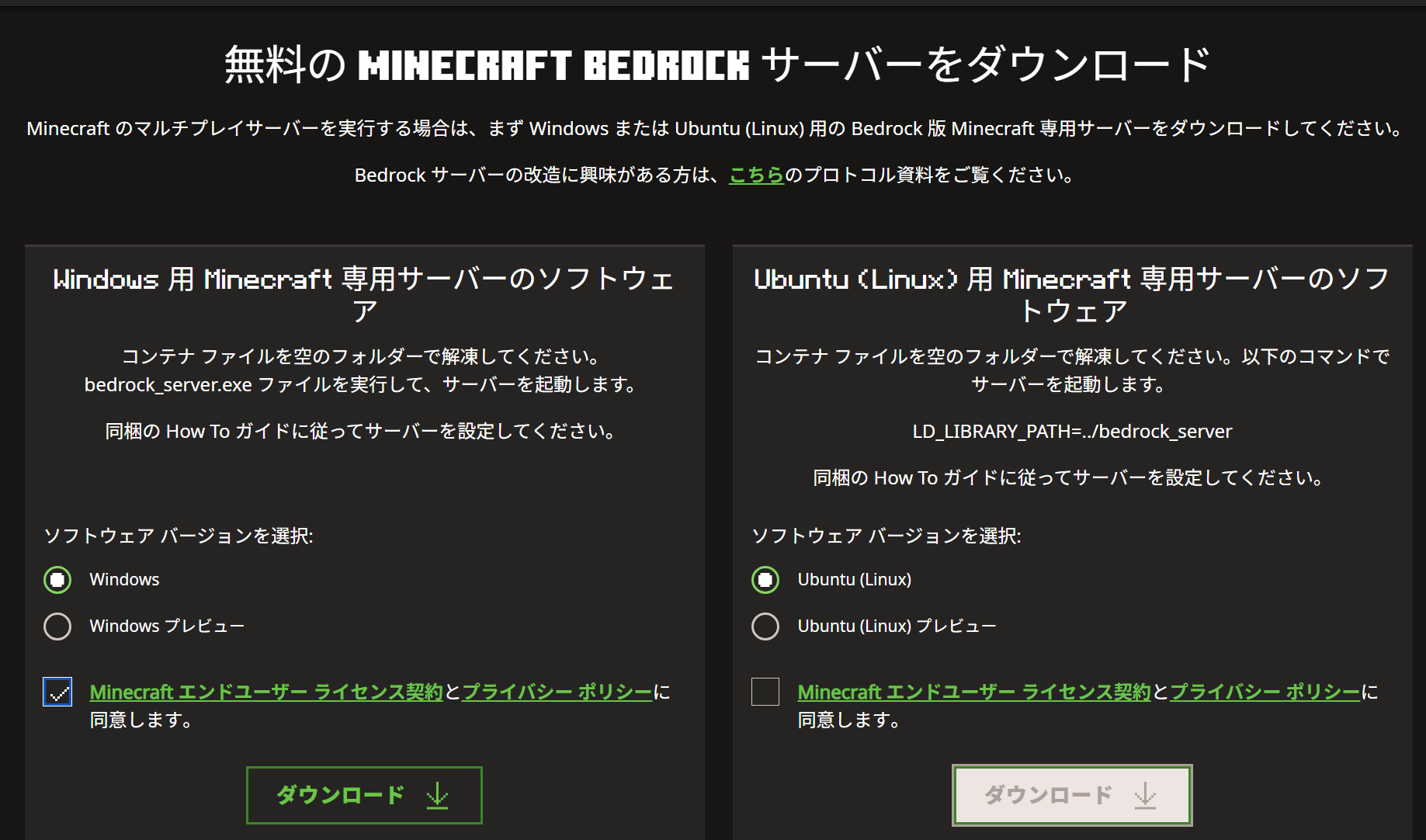Viewport: 1426px width, 840px height.
Task: Select the Ubuntu (Linux) radio button
Action: (765, 580)
